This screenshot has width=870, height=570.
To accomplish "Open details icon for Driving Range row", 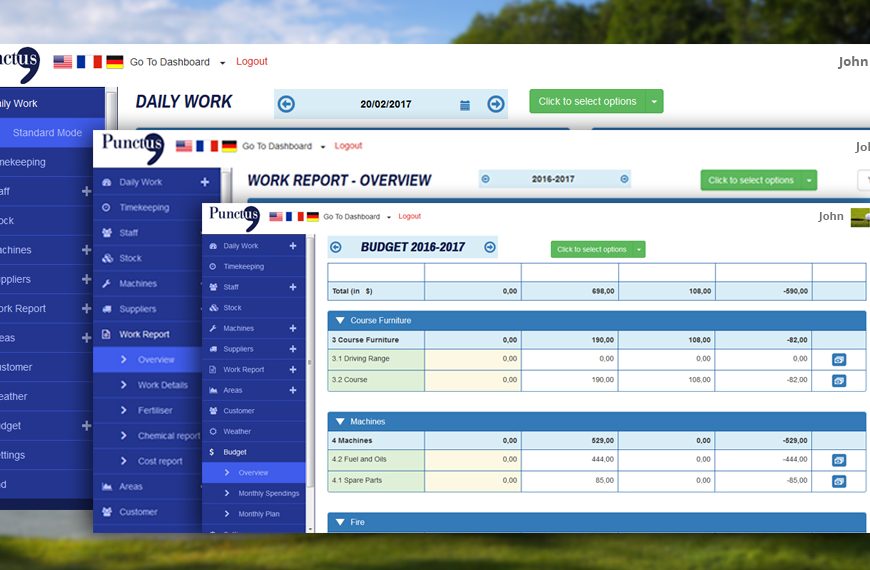I will click(x=838, y=359).
